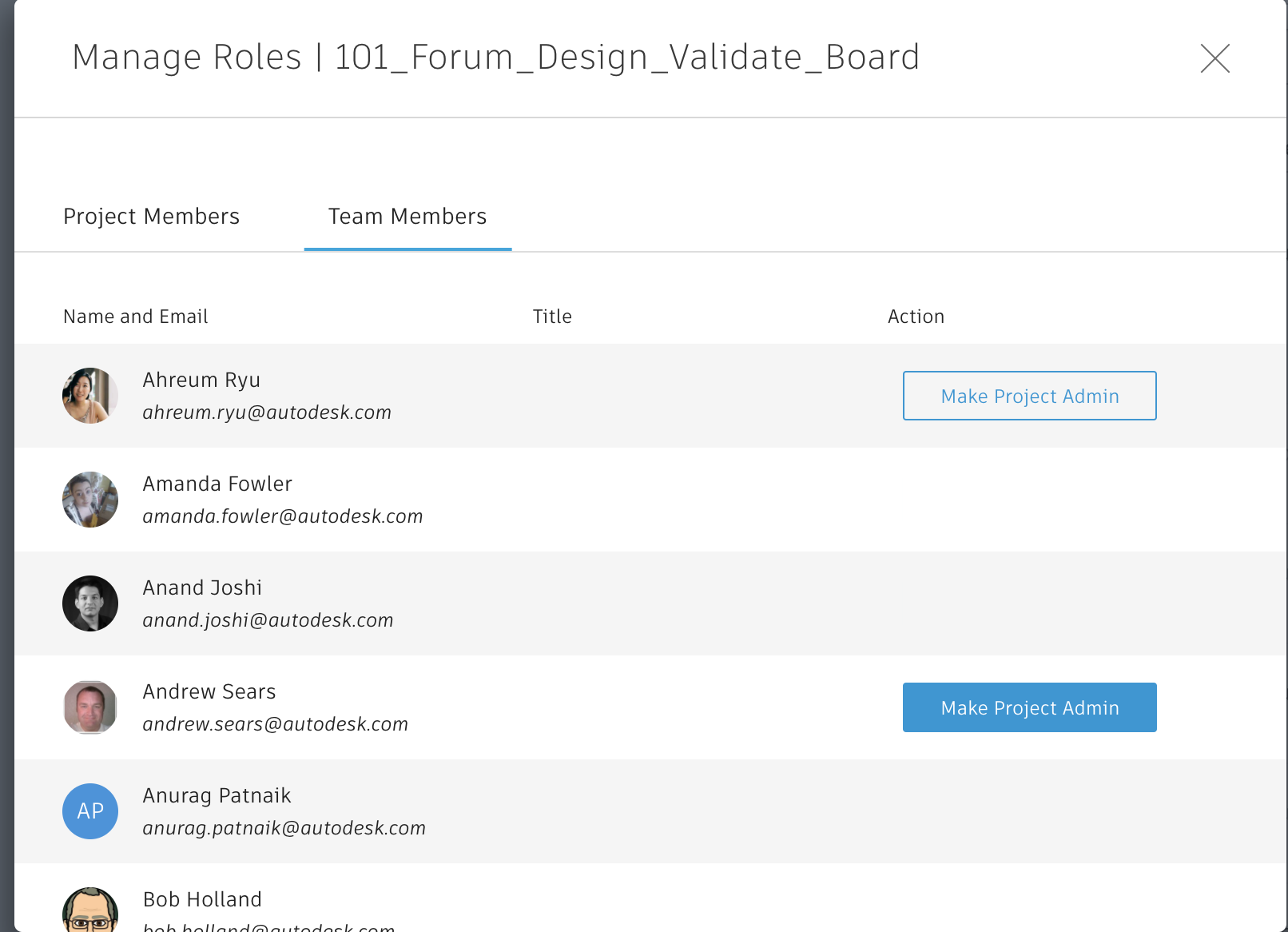Switch to the Project Members tab
Image resolution: width=1288 pixels, height=932 pixels.
pos(151,217)
